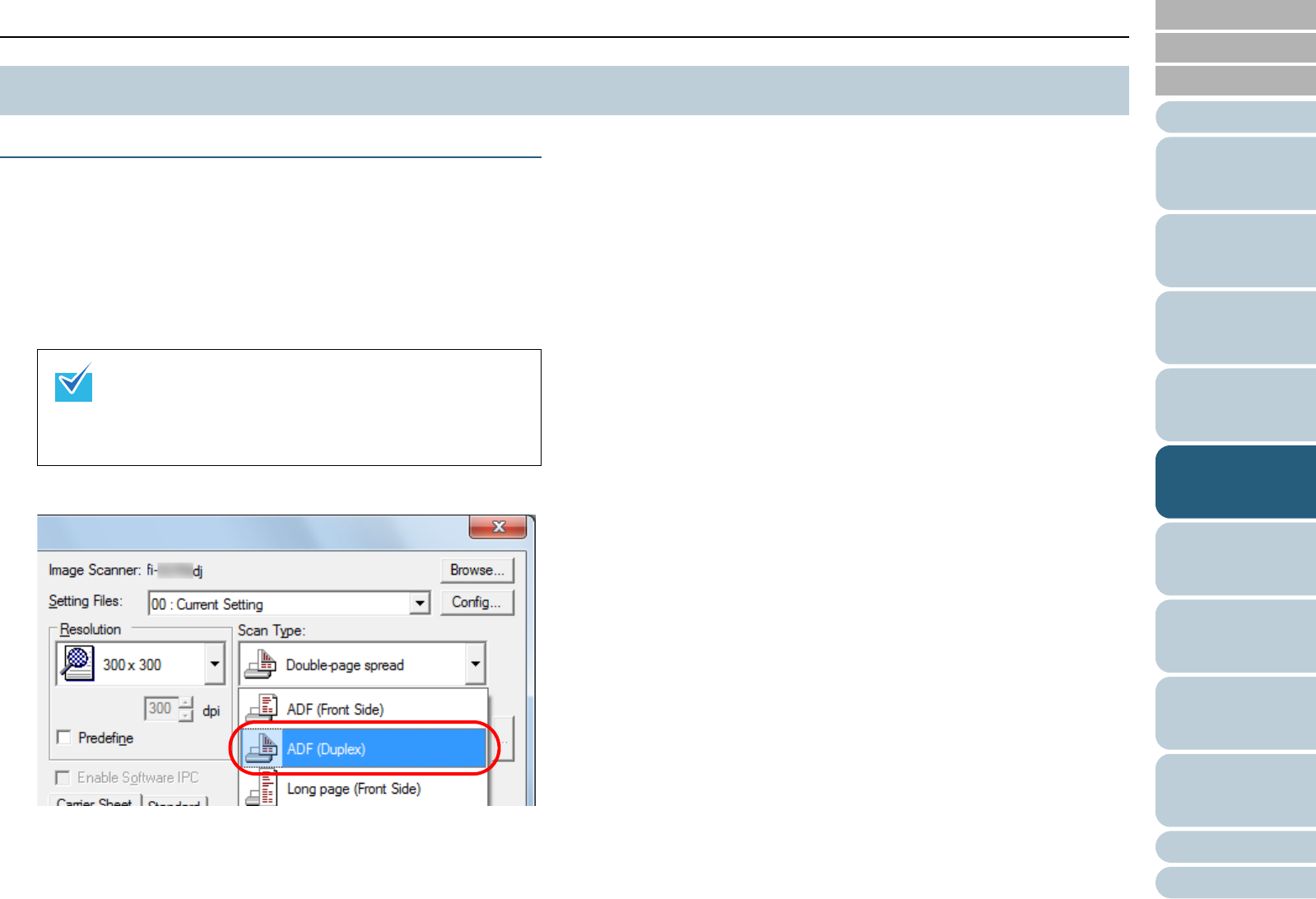Click the "Scan Type:" label
The width and height of the screenshot is (1316, 899).
[272, 631]
